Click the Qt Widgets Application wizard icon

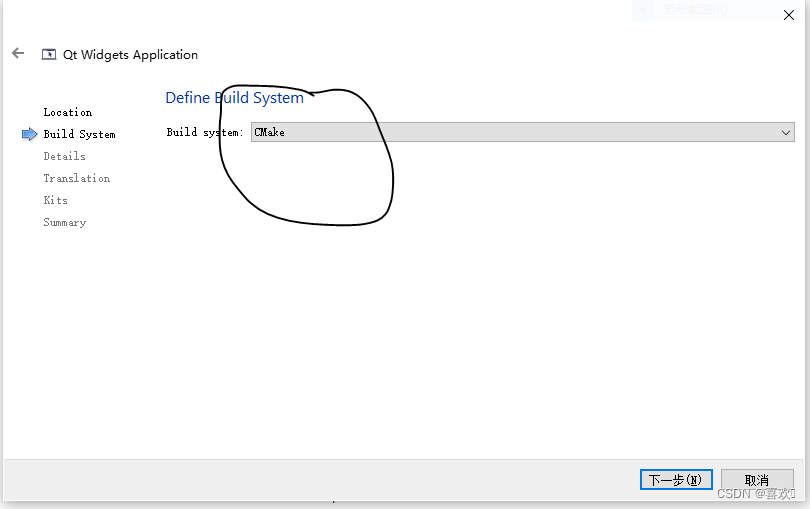(x=49, y=54)
